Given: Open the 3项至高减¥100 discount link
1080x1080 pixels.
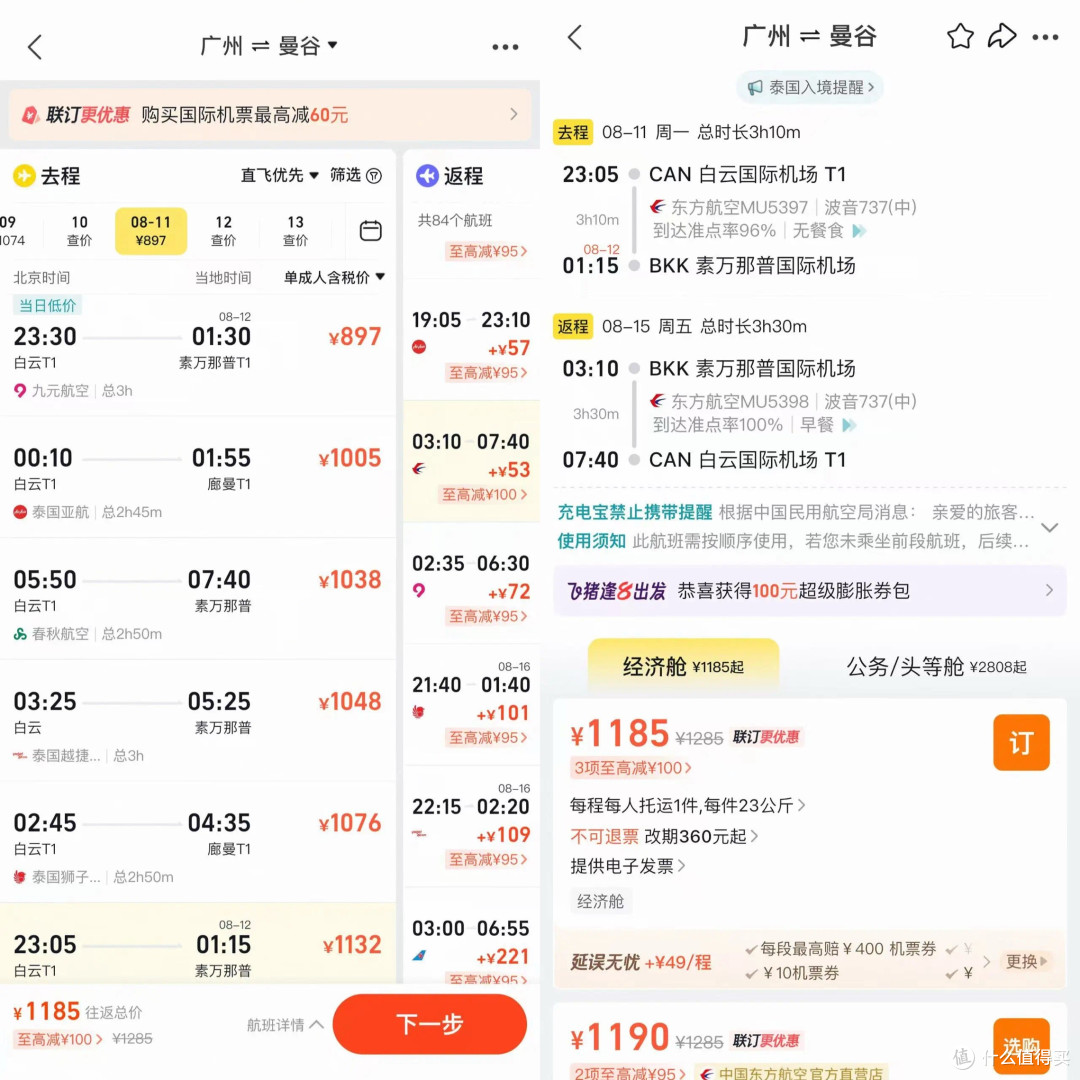Looking at the screenshot, I should (632, 767).
